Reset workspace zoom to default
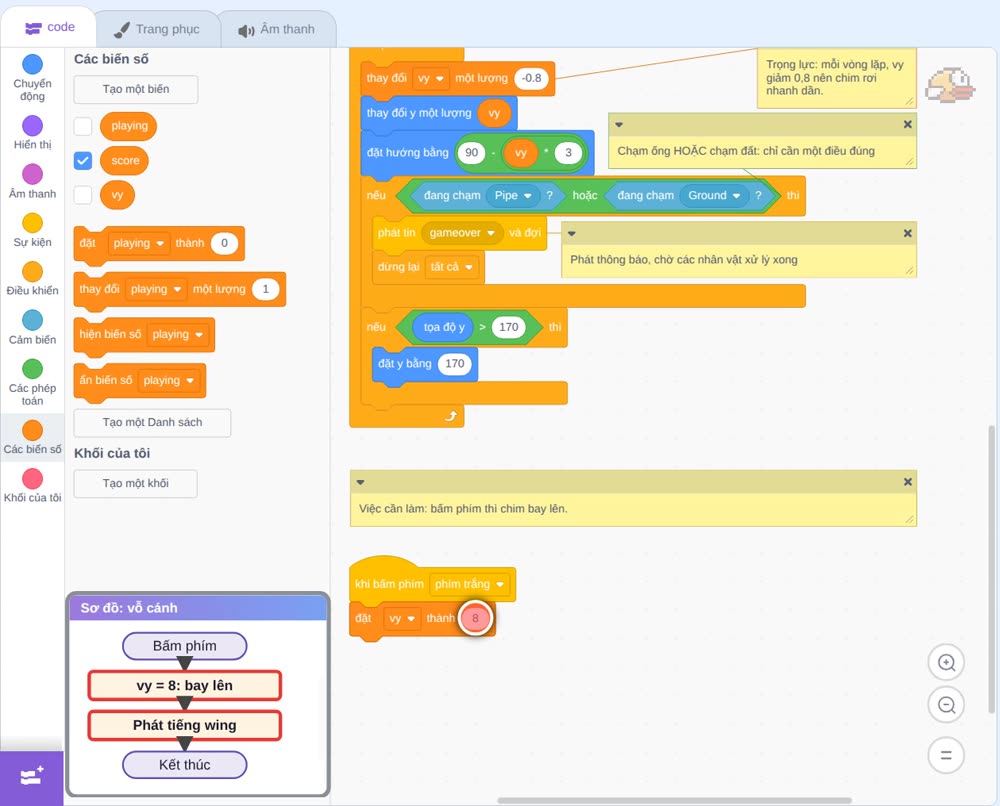Viewport: 1000px width, 806px height. pyautogui.click(x=946, y=755)
